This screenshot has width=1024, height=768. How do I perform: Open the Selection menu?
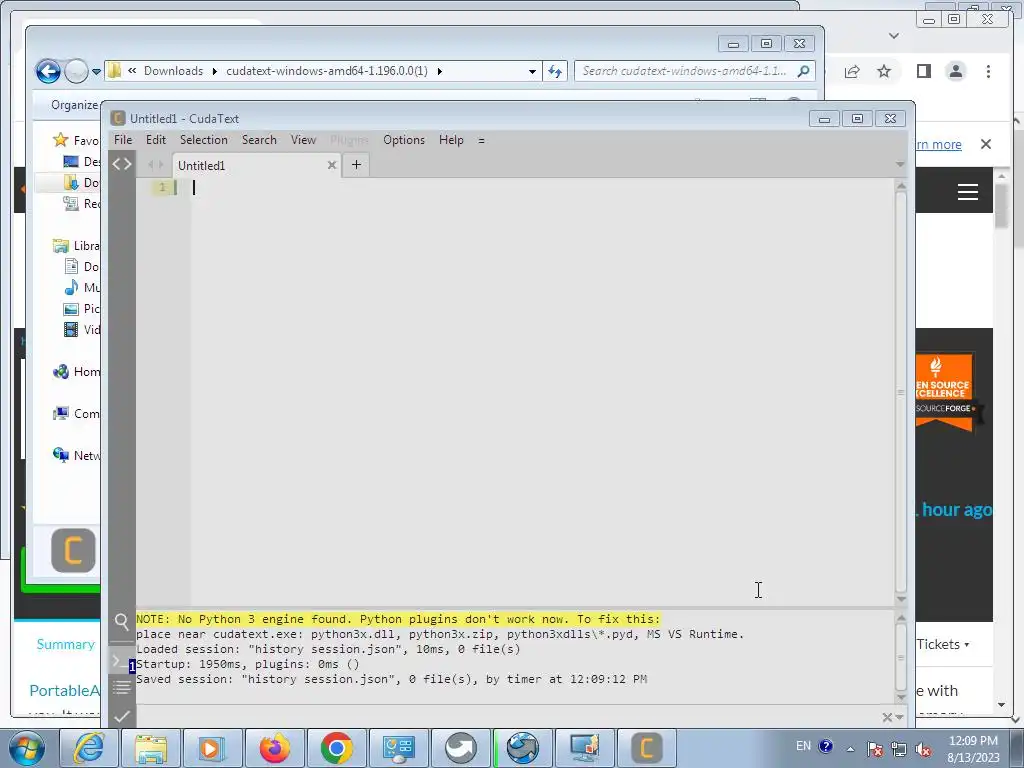[204, 140]
